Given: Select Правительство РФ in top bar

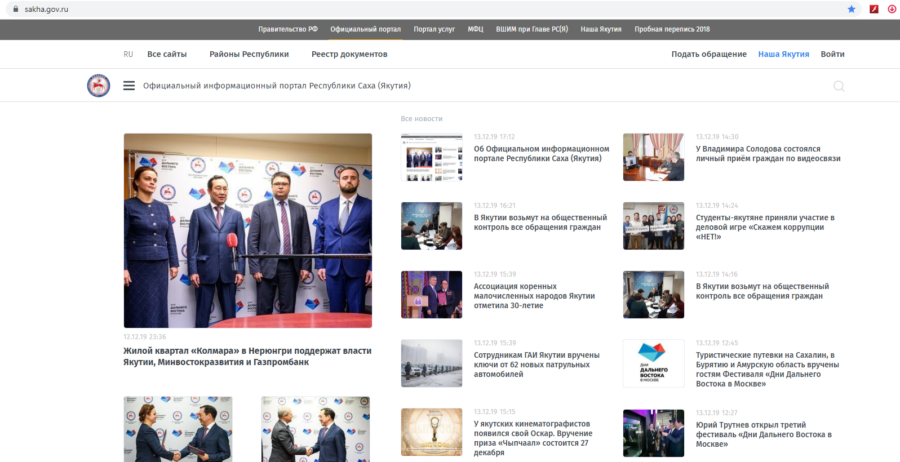Looking at the screenshot, I should pos(288,29).
